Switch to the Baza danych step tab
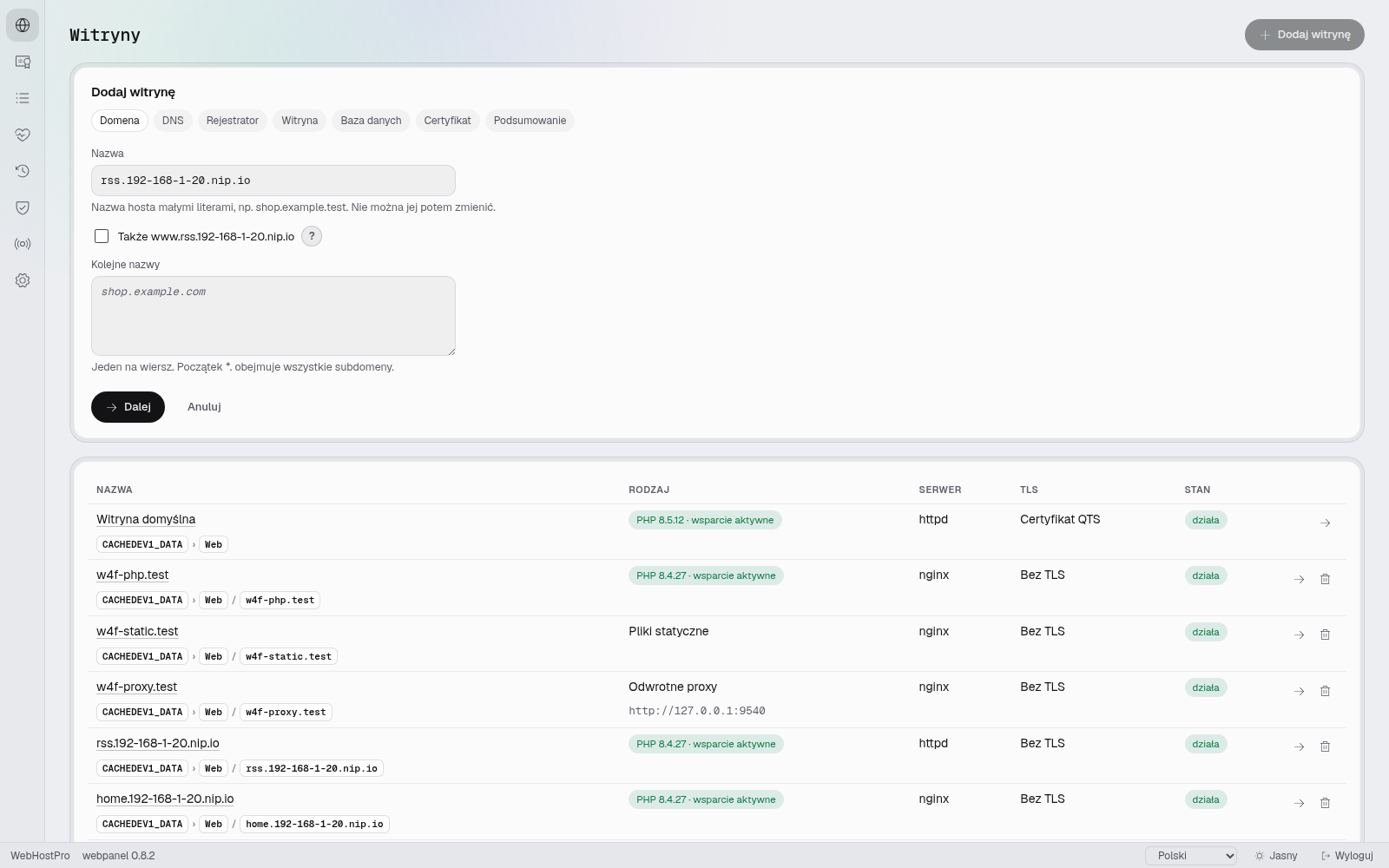Screen dimensions: 1389x868 tap(371, 121)
